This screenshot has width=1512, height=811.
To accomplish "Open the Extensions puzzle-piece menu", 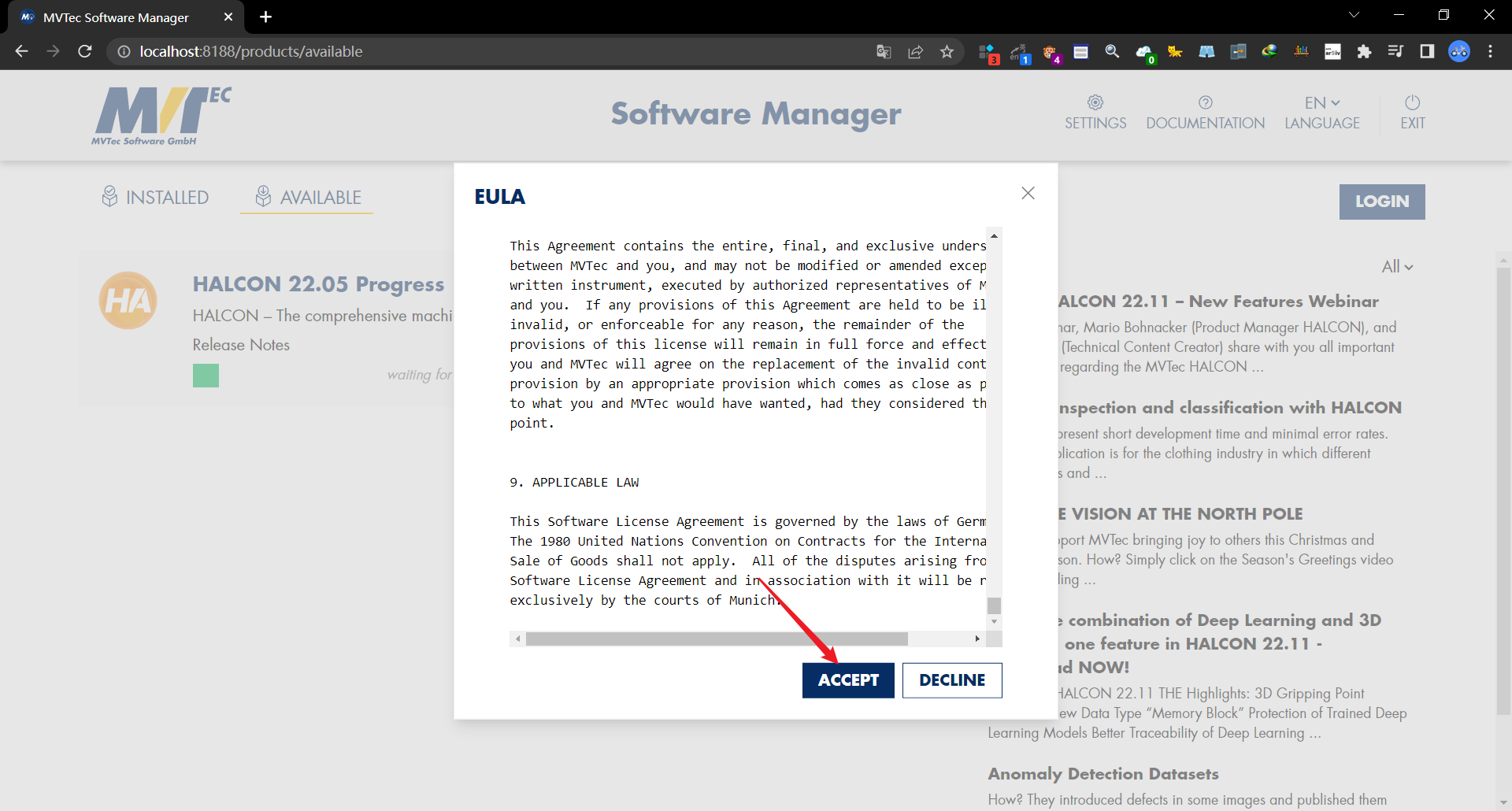I will (1364, 51).
